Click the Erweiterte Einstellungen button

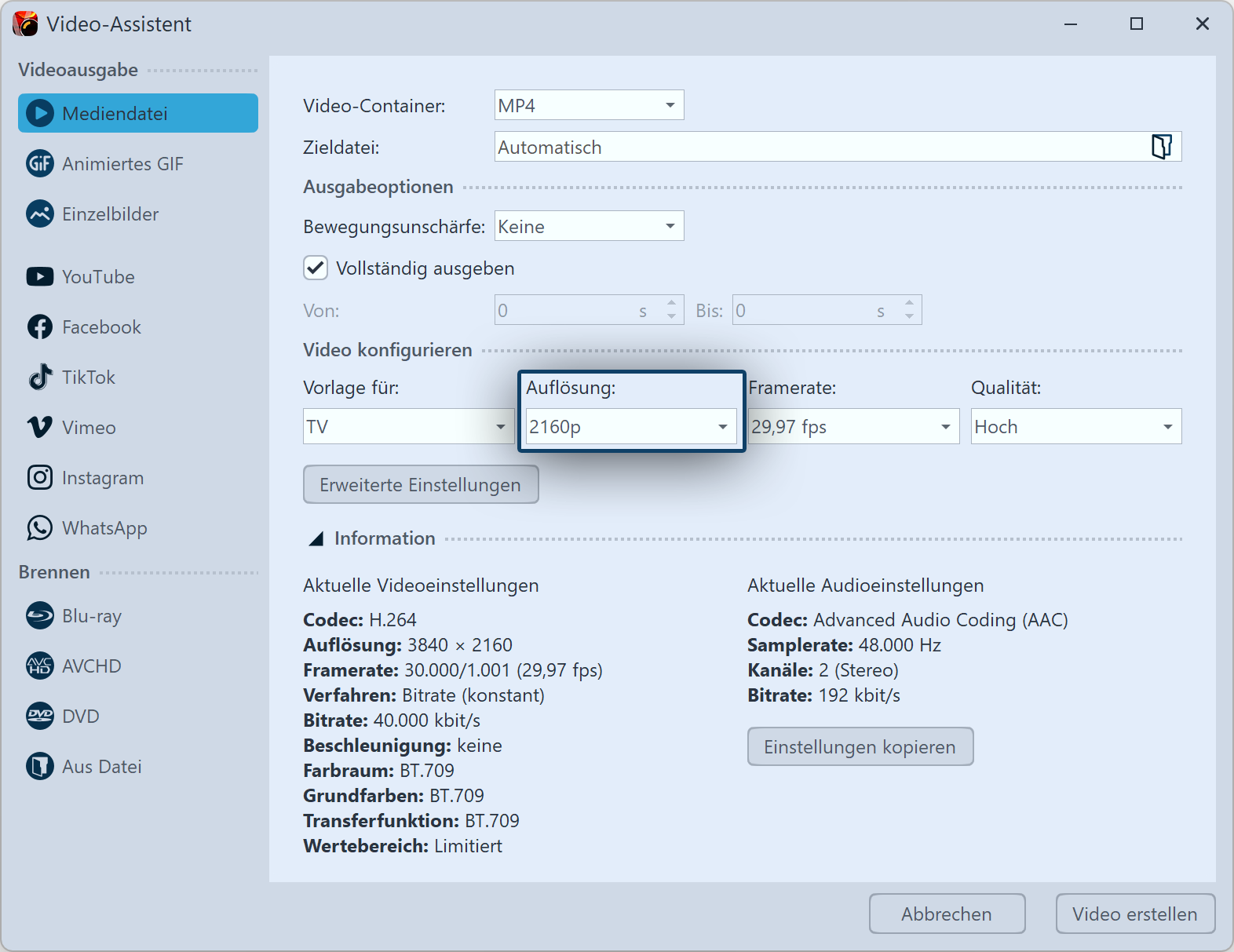pos(421,485)
